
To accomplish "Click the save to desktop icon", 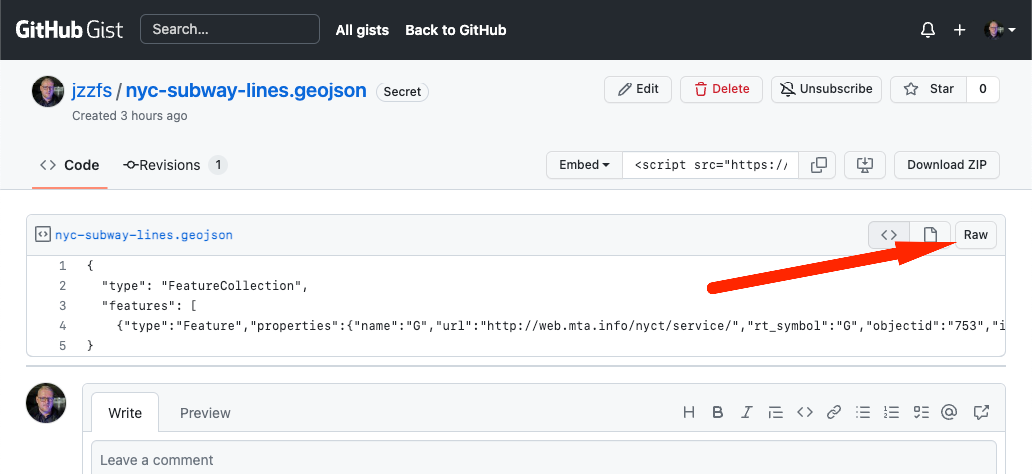I will pyautogui.click(x=865, y=165).
